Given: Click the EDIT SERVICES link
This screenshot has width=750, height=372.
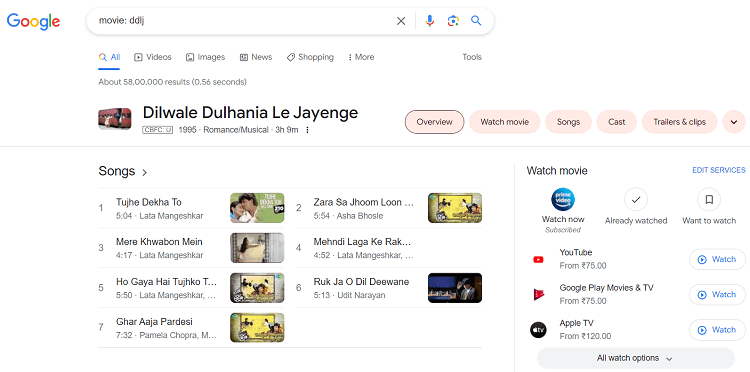Looking at the screenshot, I should 718,170.
